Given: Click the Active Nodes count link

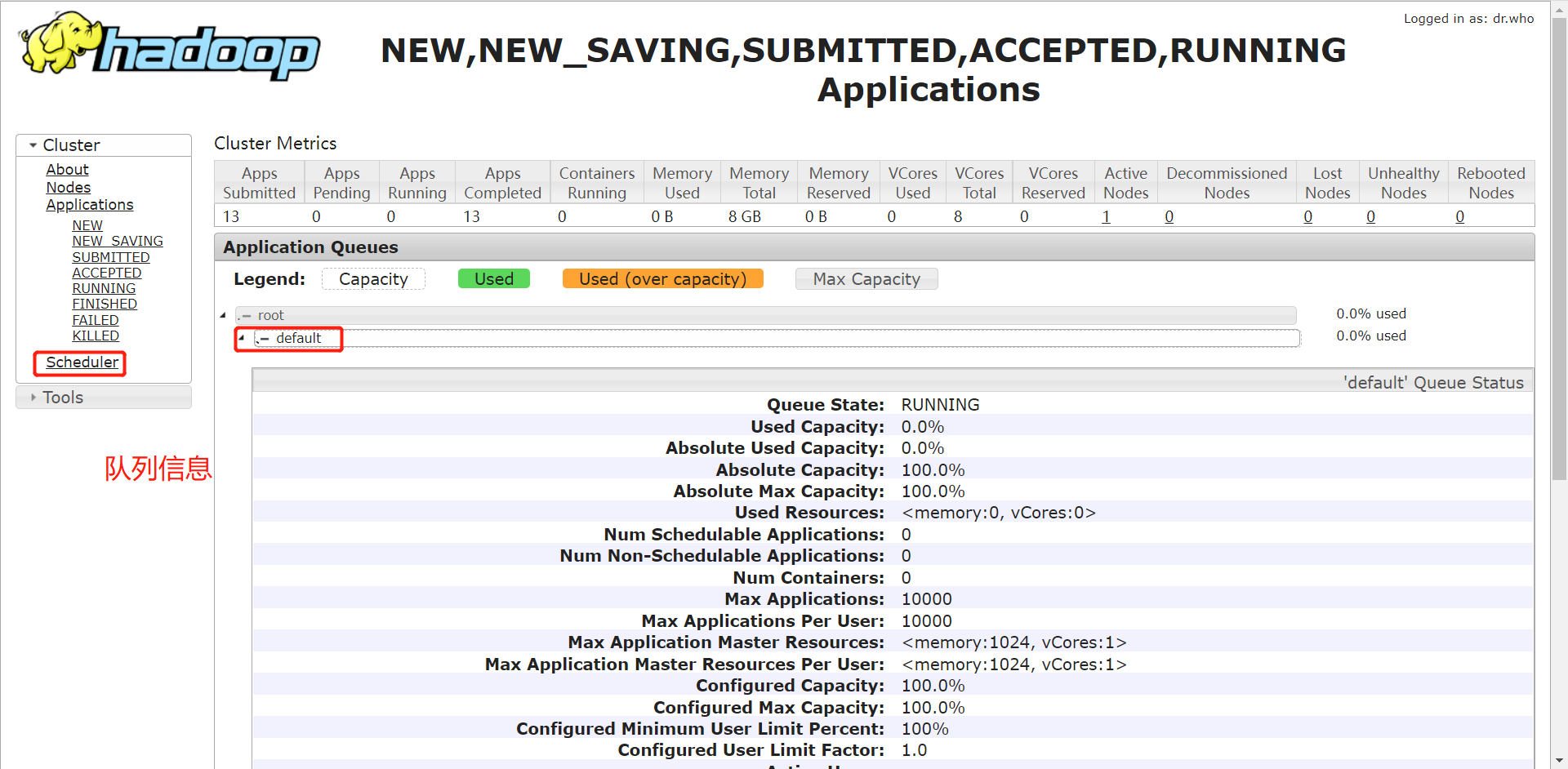Looking at the screenshot, I should pyautogui.click(x=1106, y=216).
